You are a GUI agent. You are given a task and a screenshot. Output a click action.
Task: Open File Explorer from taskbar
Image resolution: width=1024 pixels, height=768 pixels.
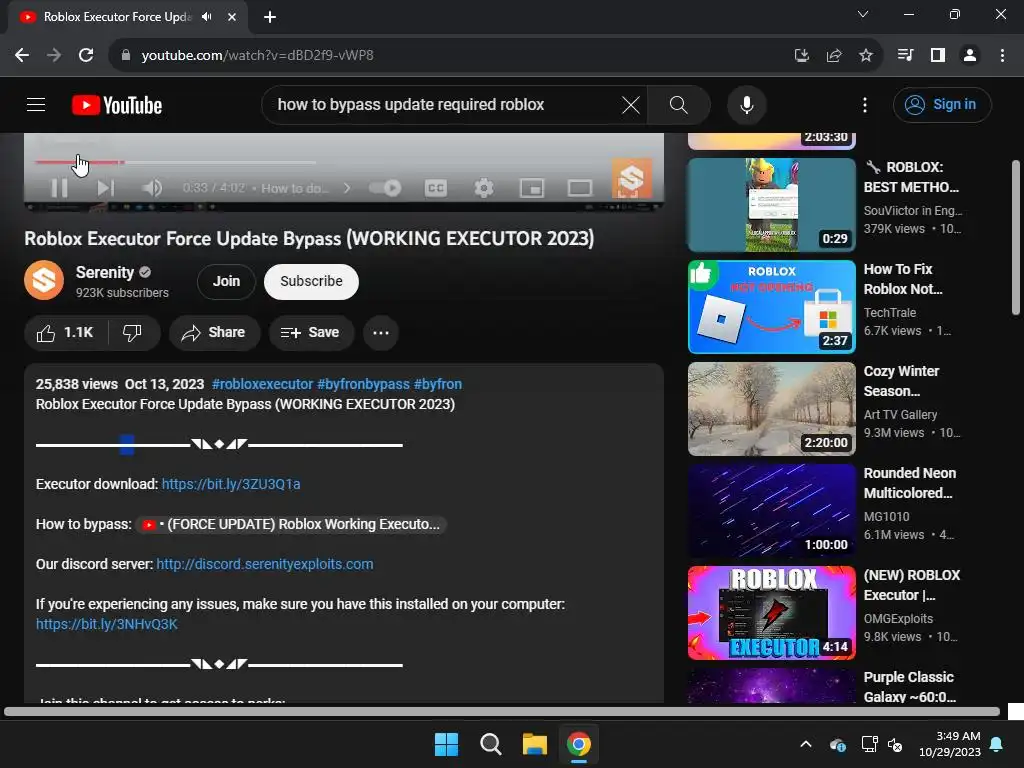point(534,744)
